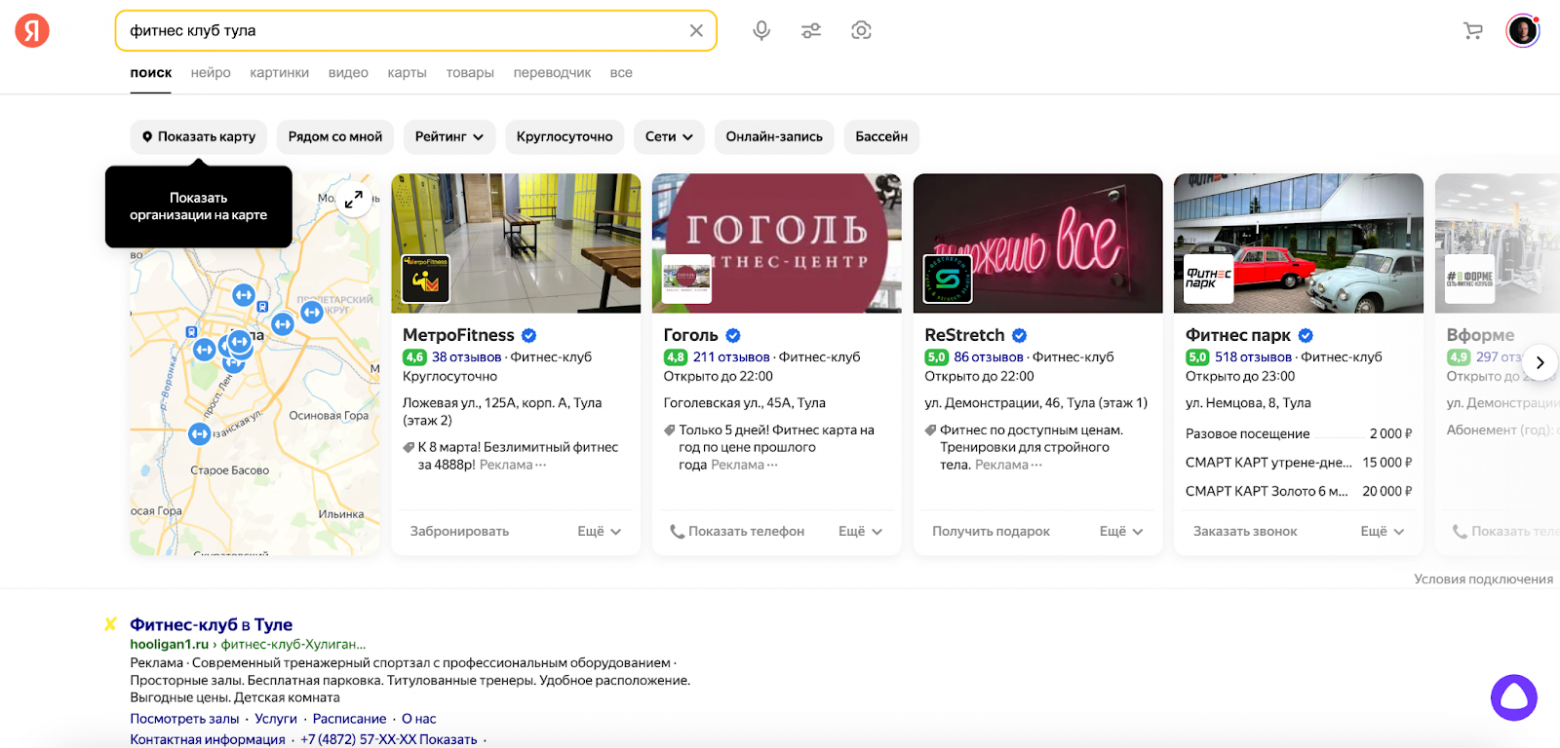This screenshot has height=748, width=1560.
Task: Open the user profile avatar
Action: (1522, 31)
